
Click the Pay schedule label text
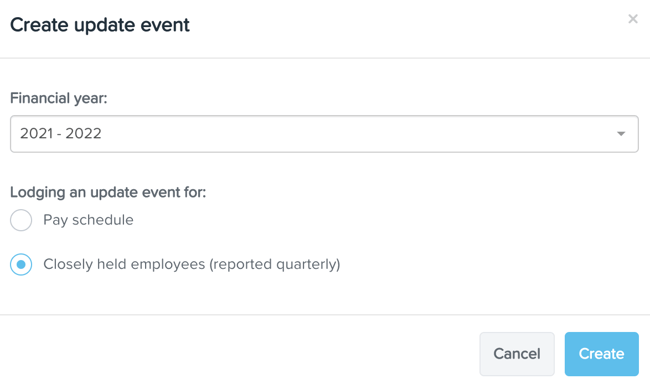click(x=88, y=220)
